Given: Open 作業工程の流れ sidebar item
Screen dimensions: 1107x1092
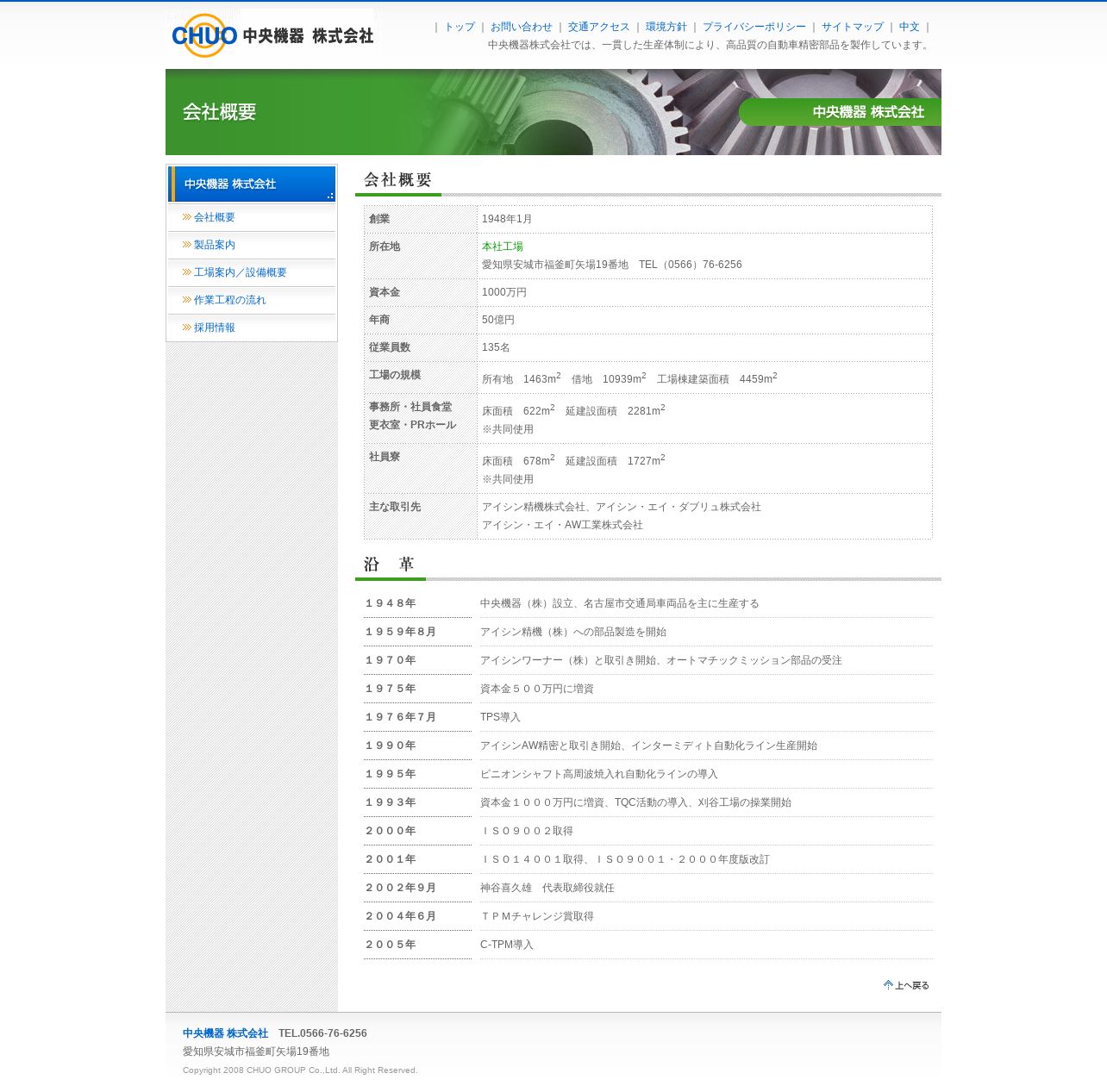Looking at the screenshot, I should tap(229, 300).
